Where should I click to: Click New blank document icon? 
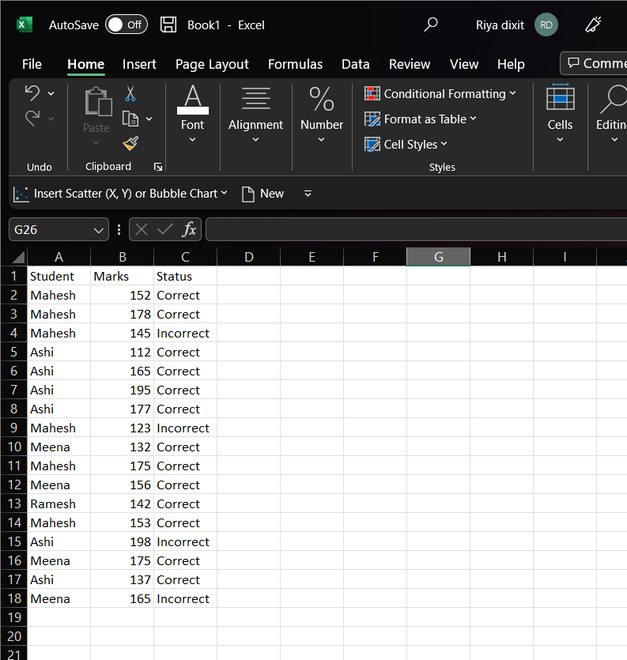tap(249, 194)
